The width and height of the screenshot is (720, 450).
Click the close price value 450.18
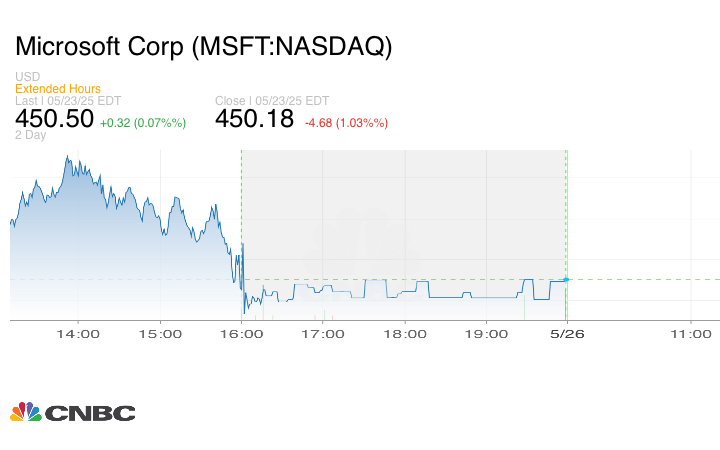254,119
